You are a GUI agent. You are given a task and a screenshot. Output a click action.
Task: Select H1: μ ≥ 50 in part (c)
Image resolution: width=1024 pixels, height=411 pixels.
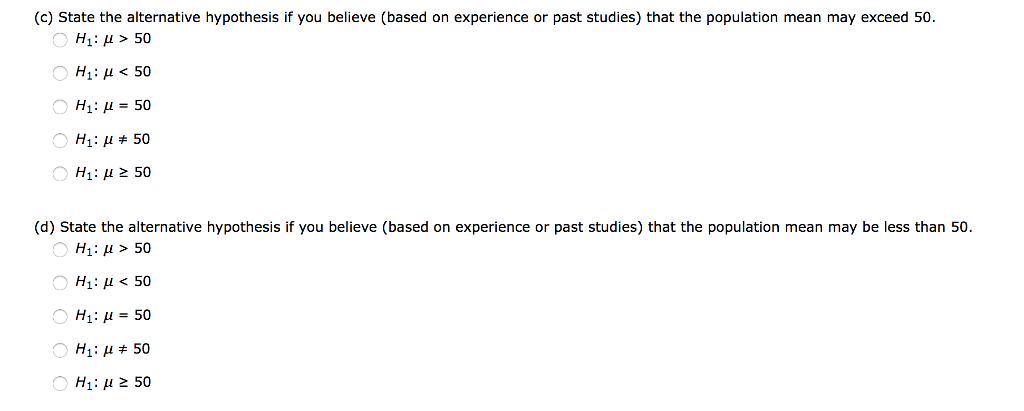60,174
